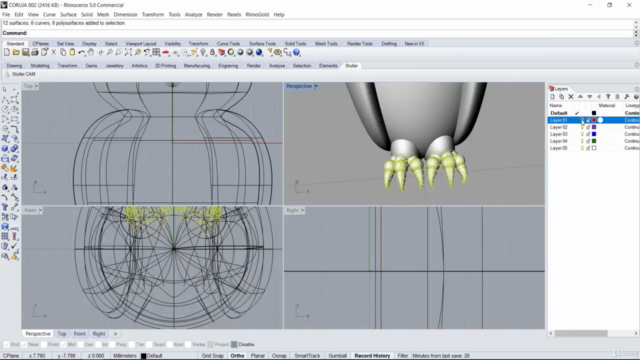This screenshot has height=360, width=640.
Task: Click the Zoom Extents icon
Action: [x=128, y=52]
